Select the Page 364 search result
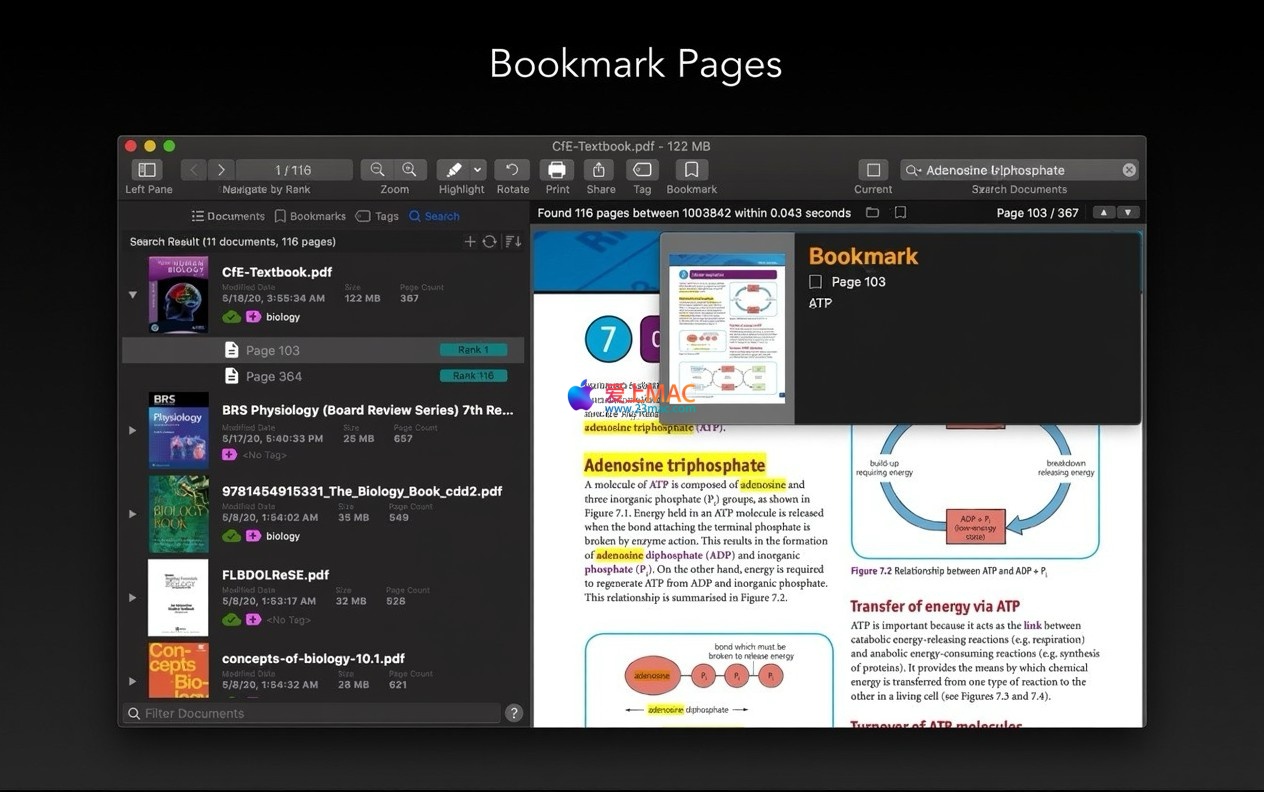 pos(273,376)
